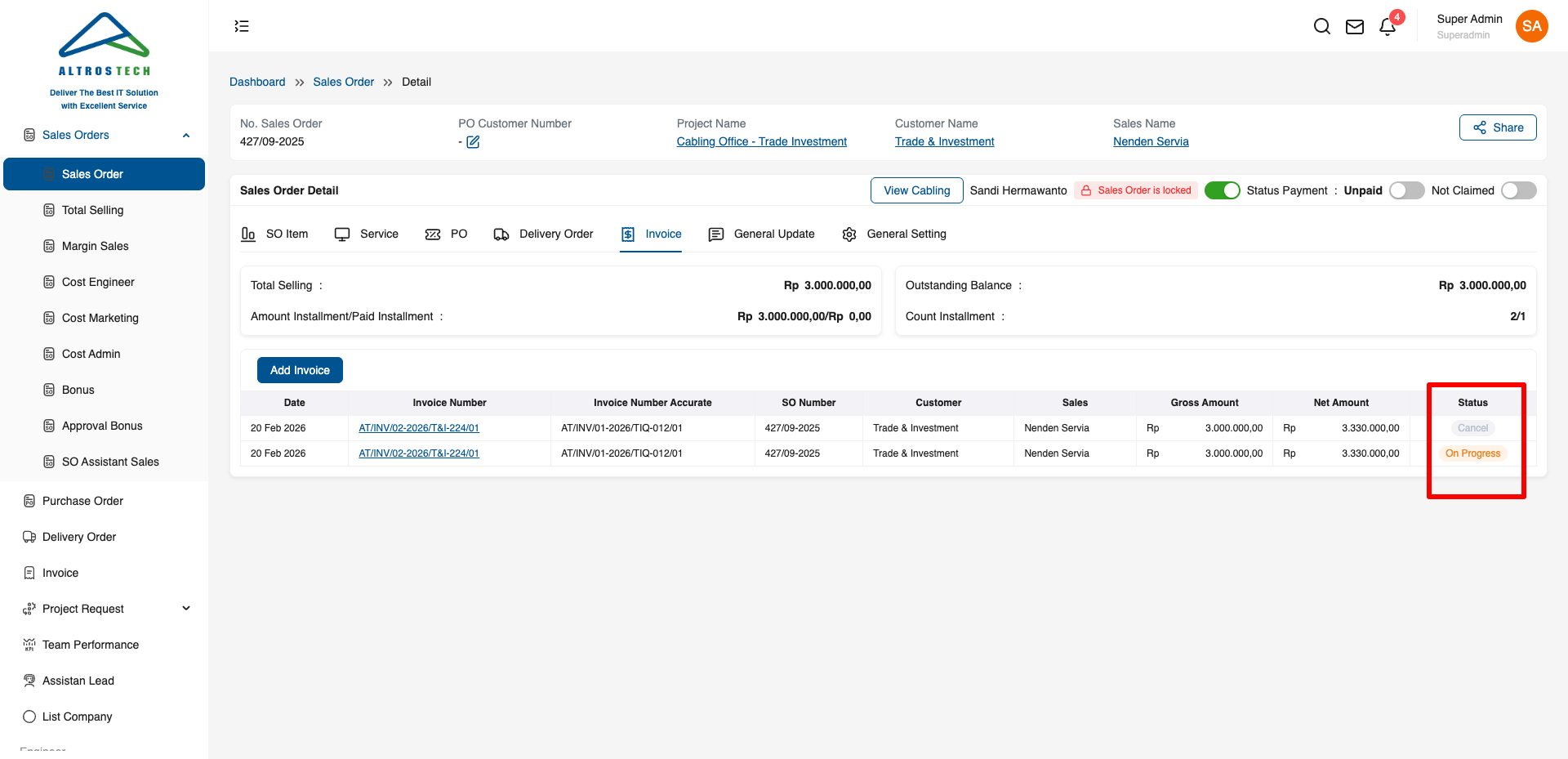Open Cabling Office - Trade Investment project link
Viewport: 1568px width, 759px height.
pyautogui.click(x=761, y=141)
